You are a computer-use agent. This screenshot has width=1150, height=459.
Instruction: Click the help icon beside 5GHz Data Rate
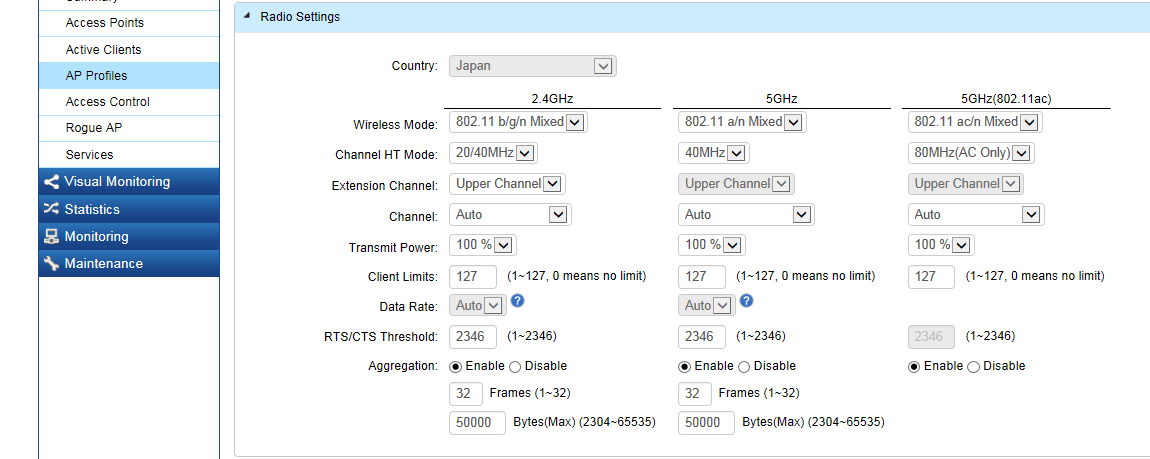click(x=746, y=301)
